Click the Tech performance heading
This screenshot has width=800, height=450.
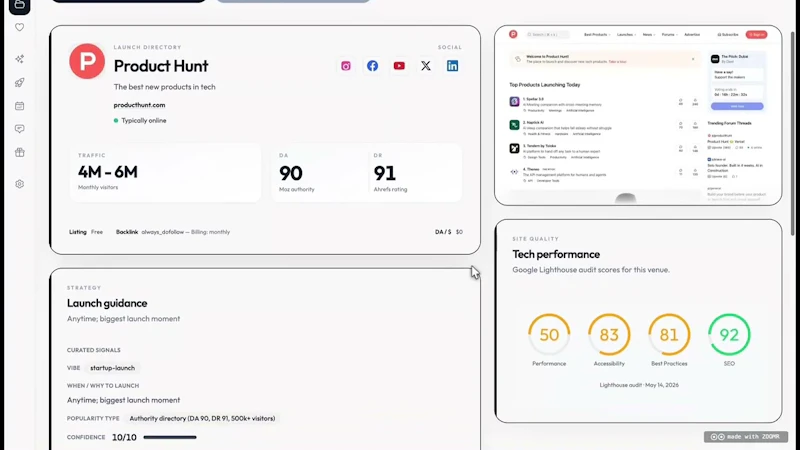click(556, 254)
